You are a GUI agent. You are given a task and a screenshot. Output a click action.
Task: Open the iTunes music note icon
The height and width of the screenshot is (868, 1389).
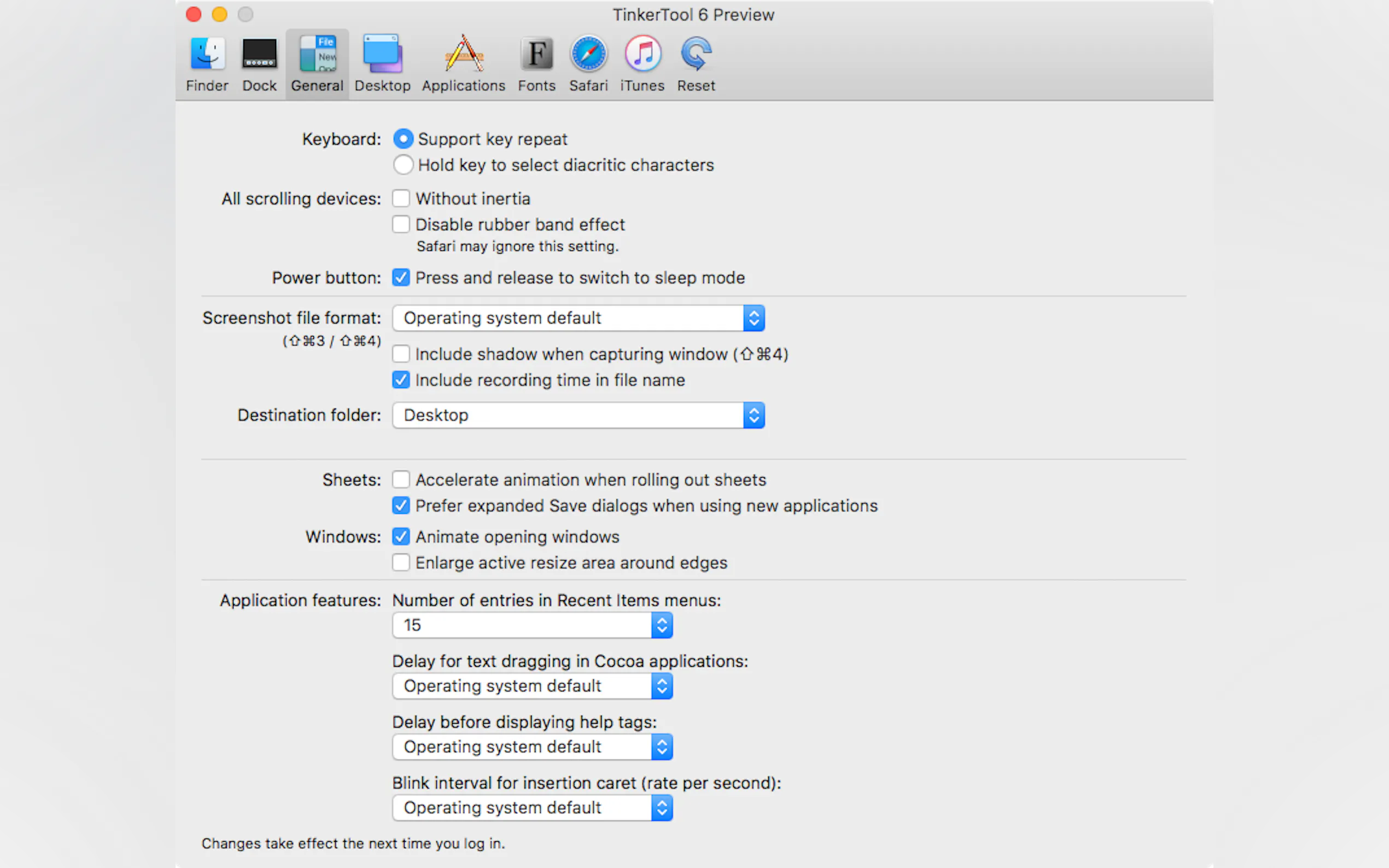point(642,55)
